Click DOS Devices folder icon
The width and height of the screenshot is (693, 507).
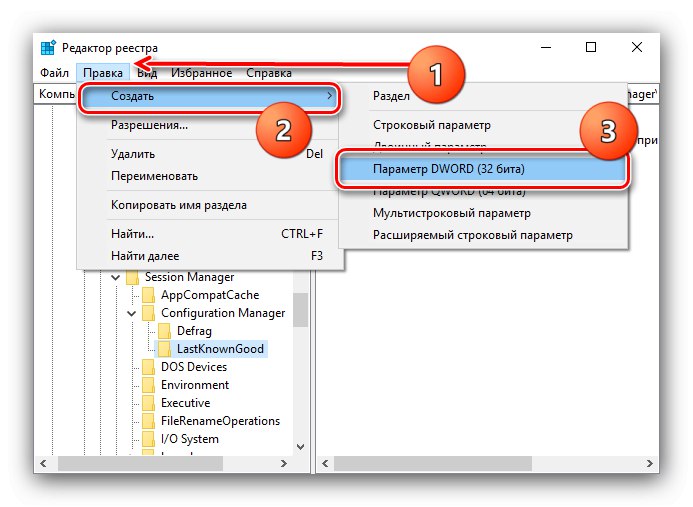[x=148, y=367]
